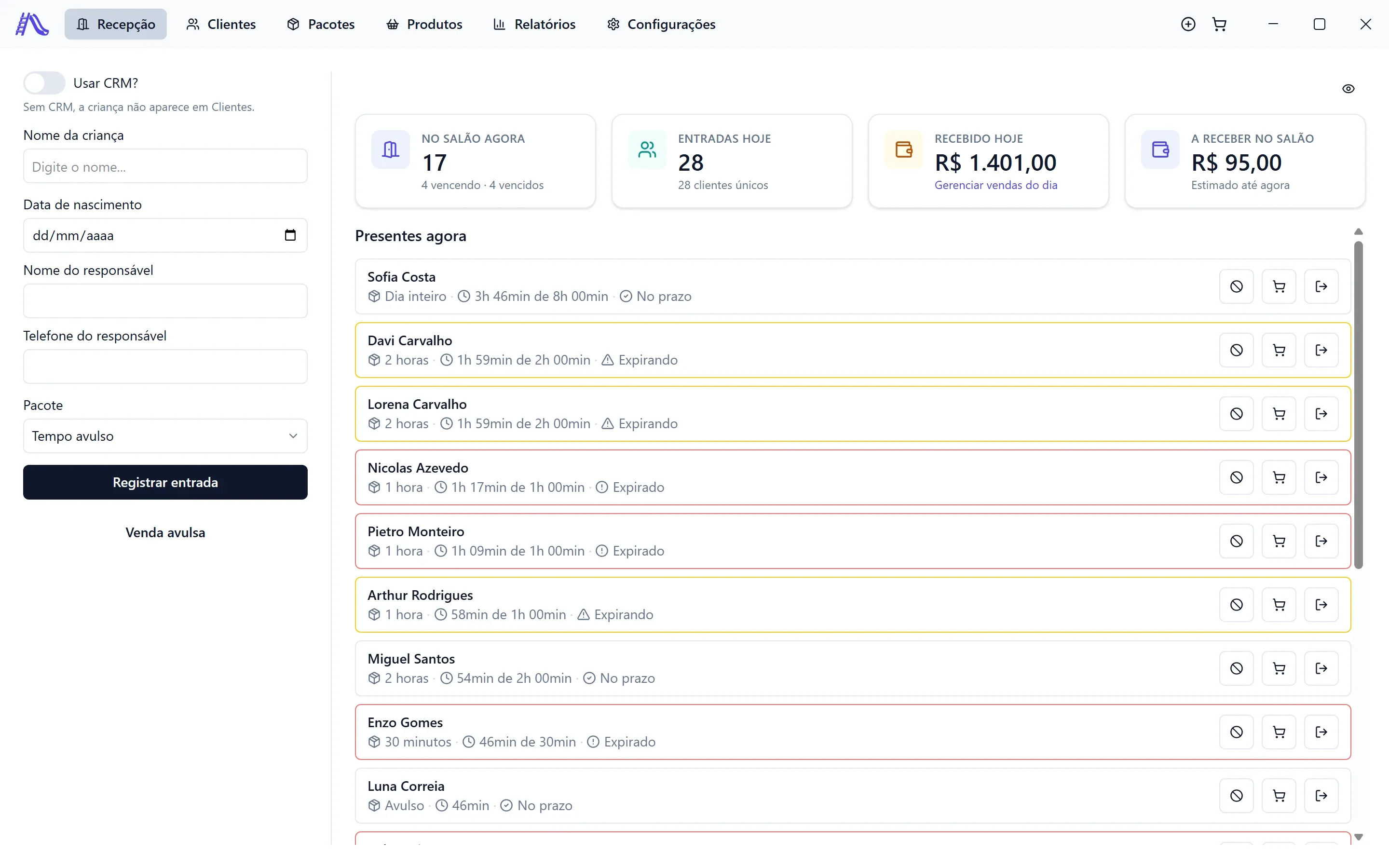Viewport: 1389px width, 868px height.
Task: Click the cancel icon for Miguel Santos
Action: click(x=1236, y=669)
